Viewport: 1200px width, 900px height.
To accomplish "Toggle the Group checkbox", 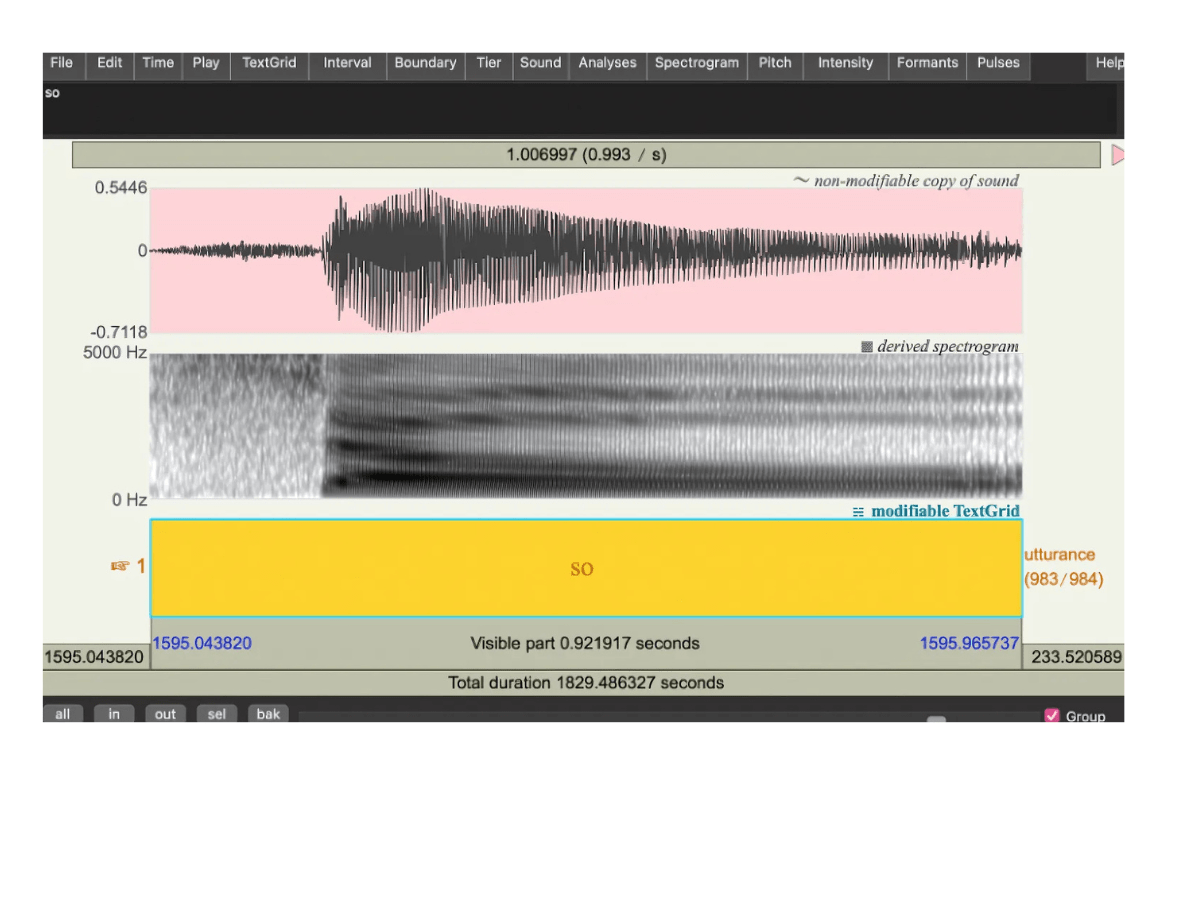I will tap(1052, 715).
